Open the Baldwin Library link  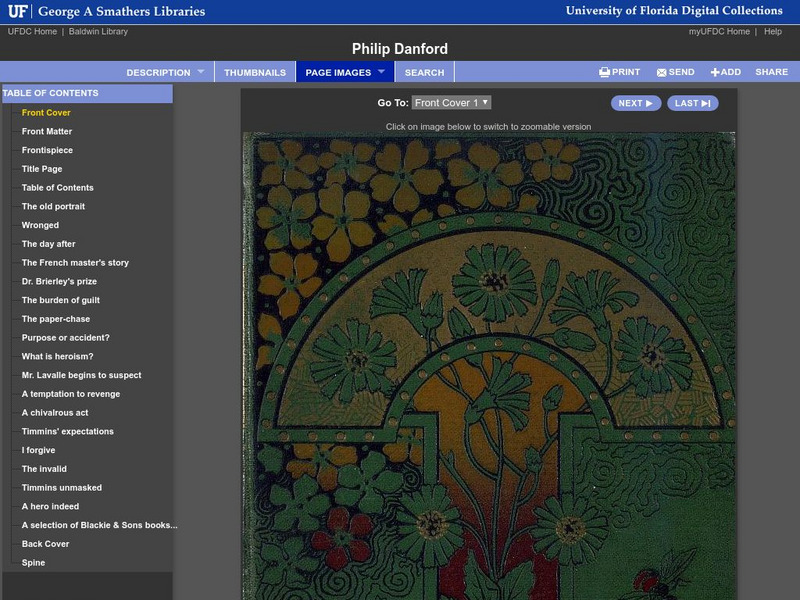coord(97,32)
